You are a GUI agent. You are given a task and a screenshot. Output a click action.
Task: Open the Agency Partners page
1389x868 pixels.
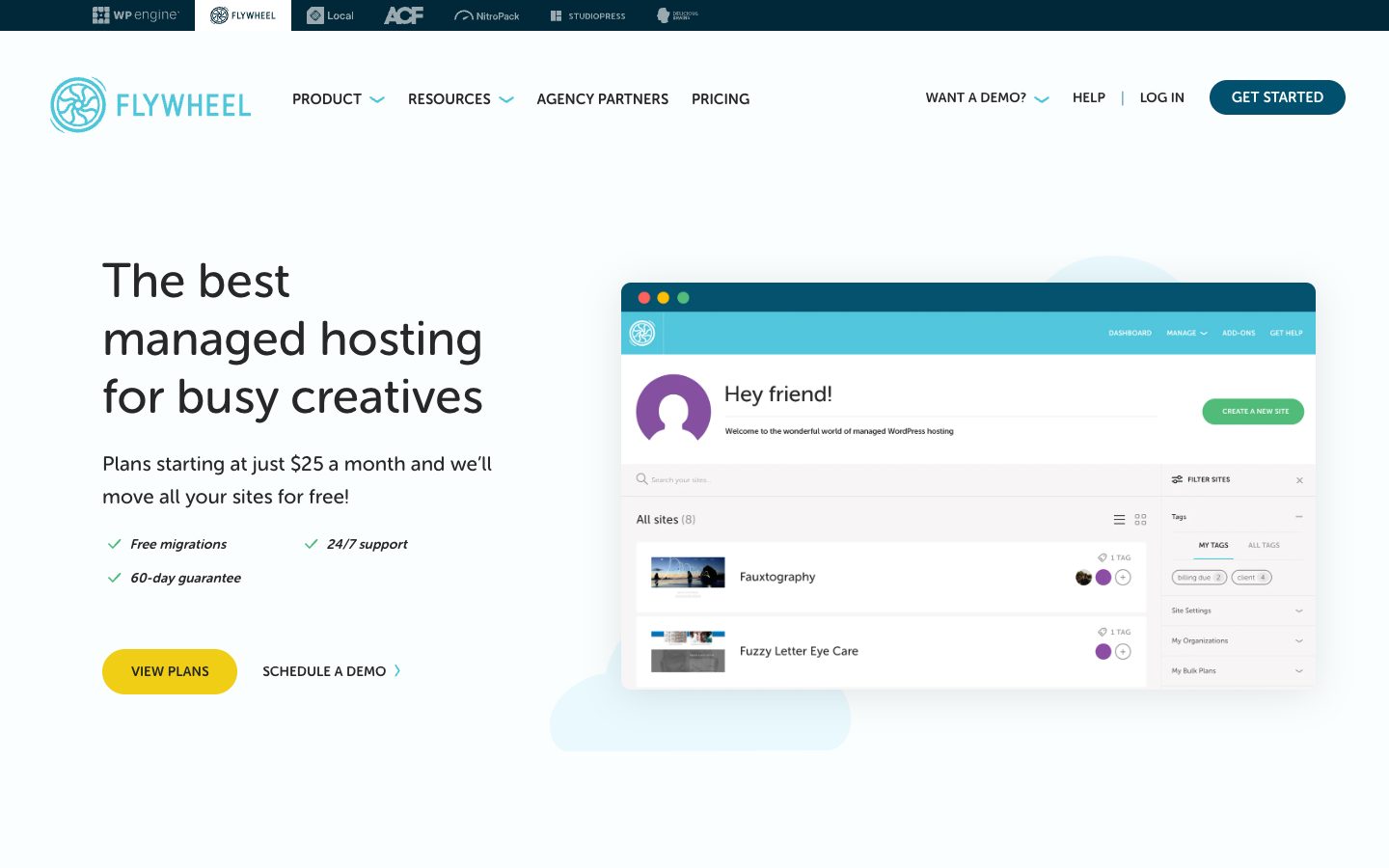click(603, 99)
